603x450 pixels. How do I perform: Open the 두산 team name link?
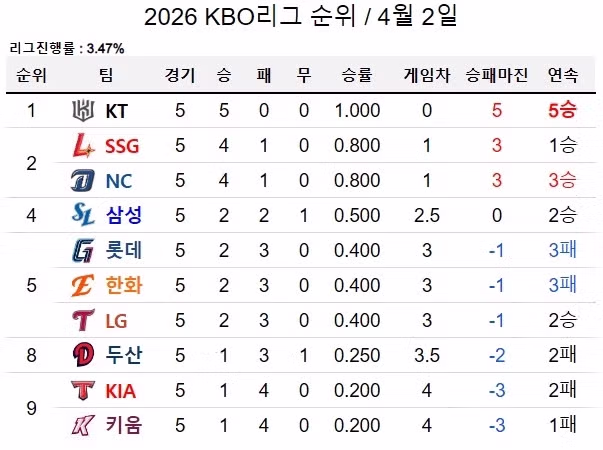click(123, 355)
